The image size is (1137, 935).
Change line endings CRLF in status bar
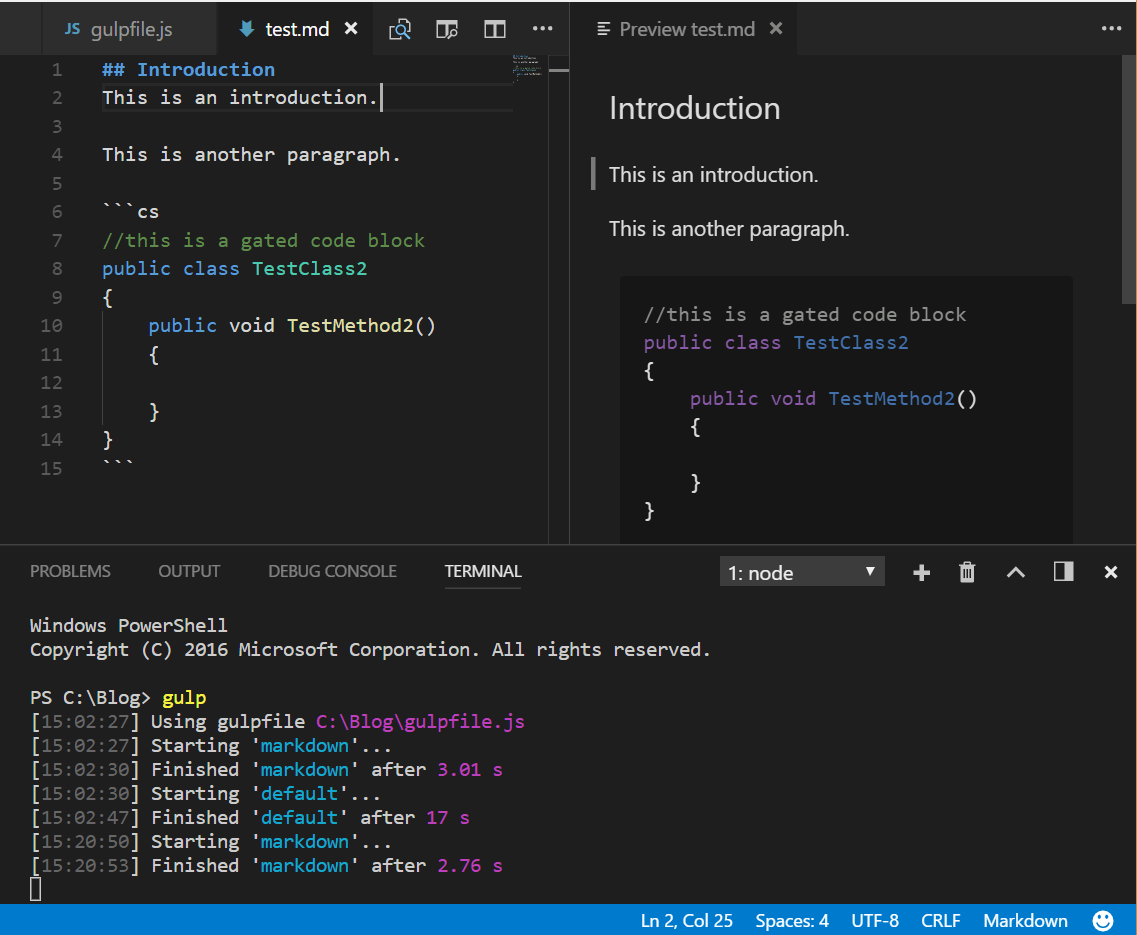[940, 920]
